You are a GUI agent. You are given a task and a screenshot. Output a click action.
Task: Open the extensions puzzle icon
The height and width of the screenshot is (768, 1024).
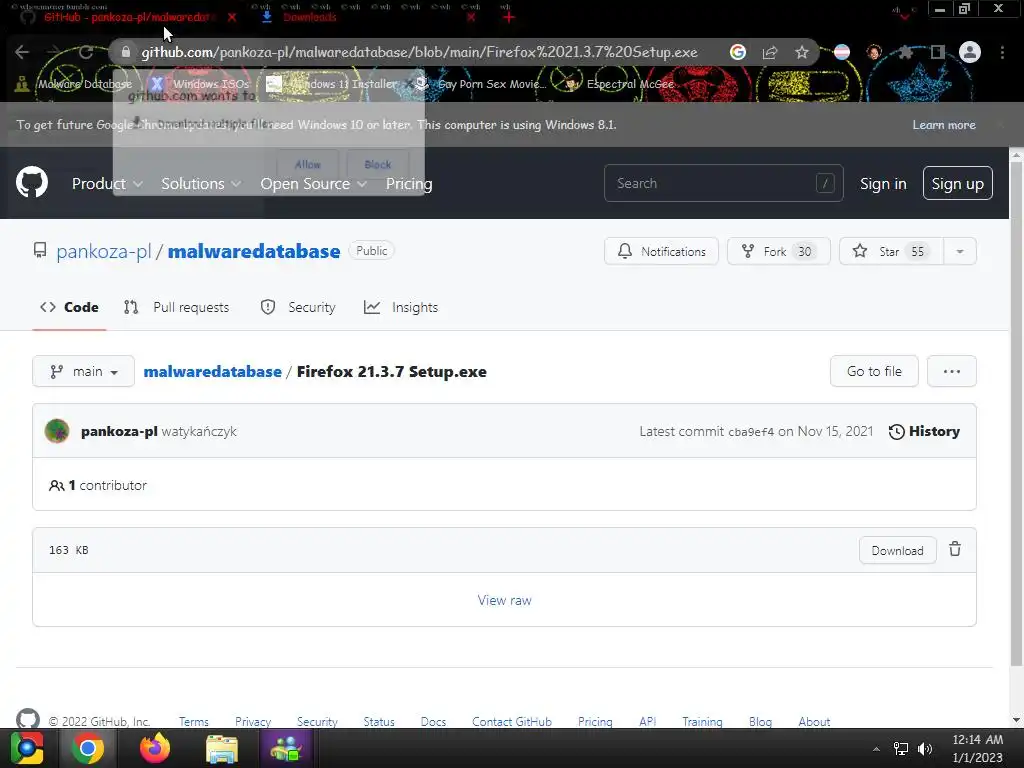pyautogui.click(x=905, y=52)
